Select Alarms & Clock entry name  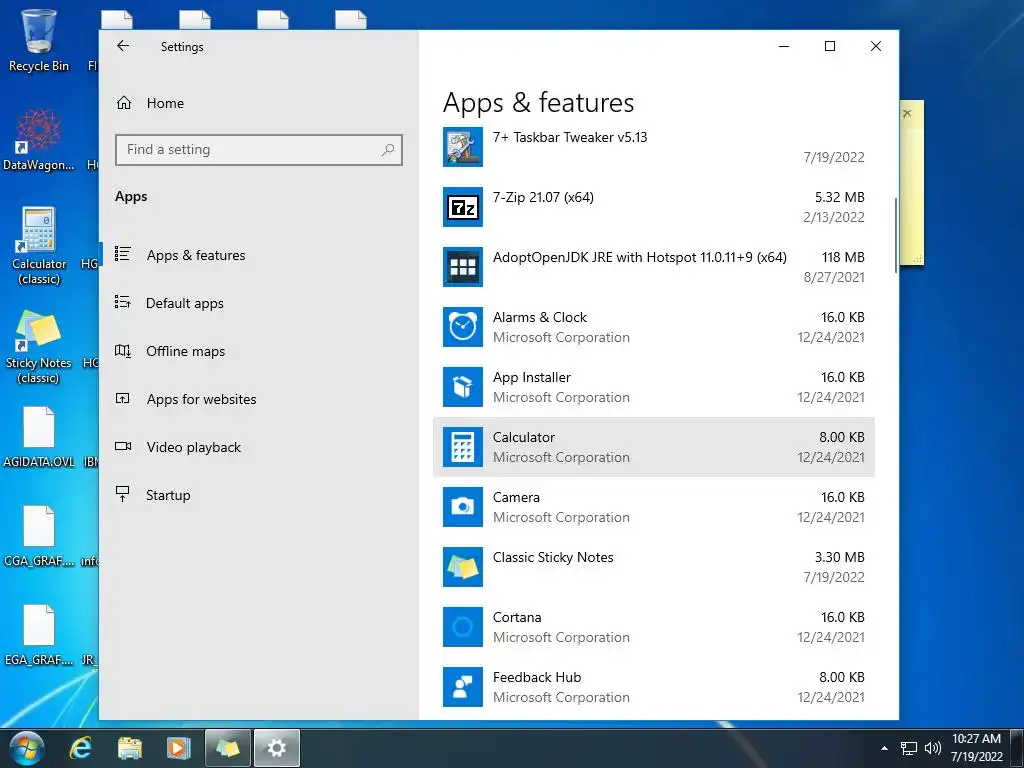click(x=539, y=317)
